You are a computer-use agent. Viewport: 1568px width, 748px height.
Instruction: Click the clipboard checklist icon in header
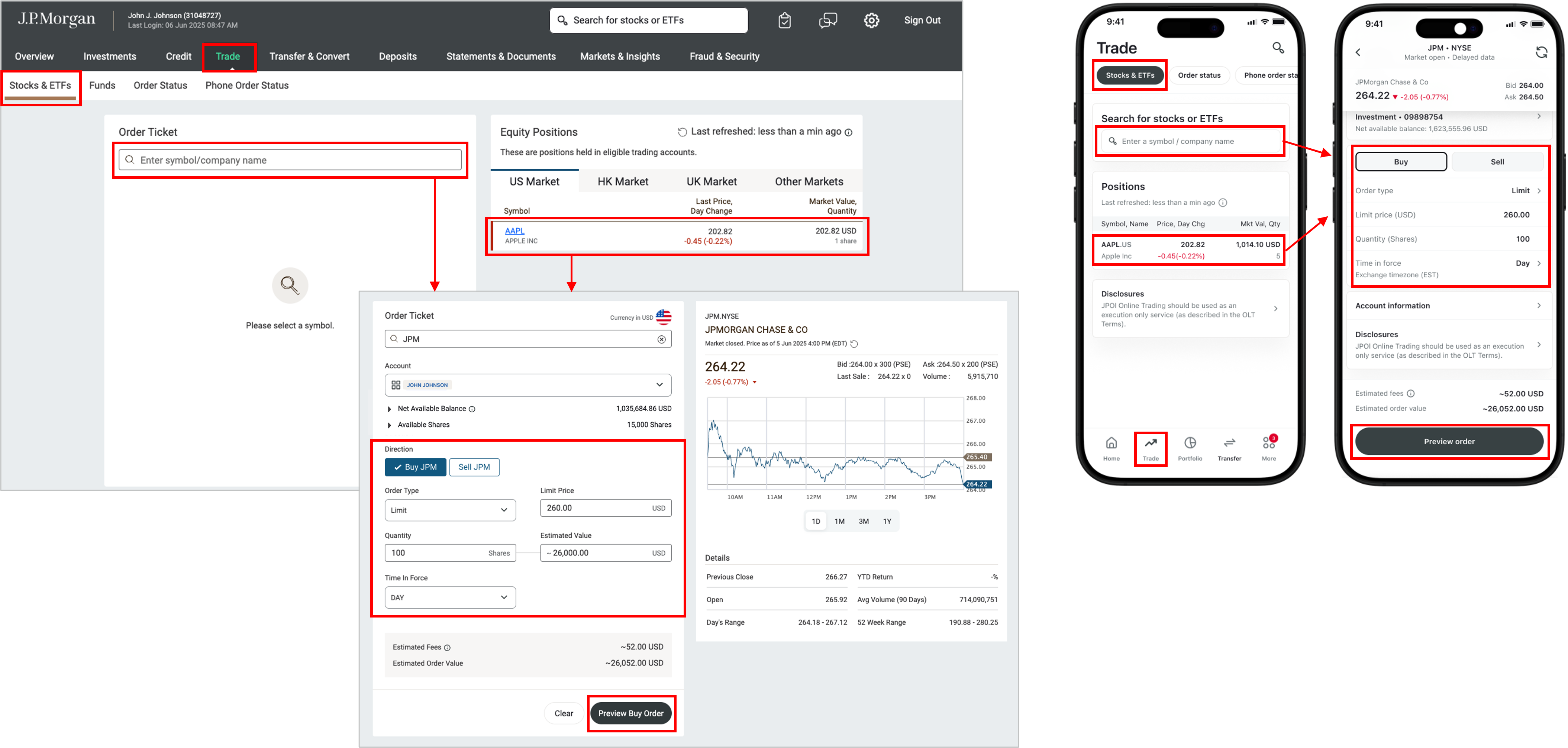point(785,21)
